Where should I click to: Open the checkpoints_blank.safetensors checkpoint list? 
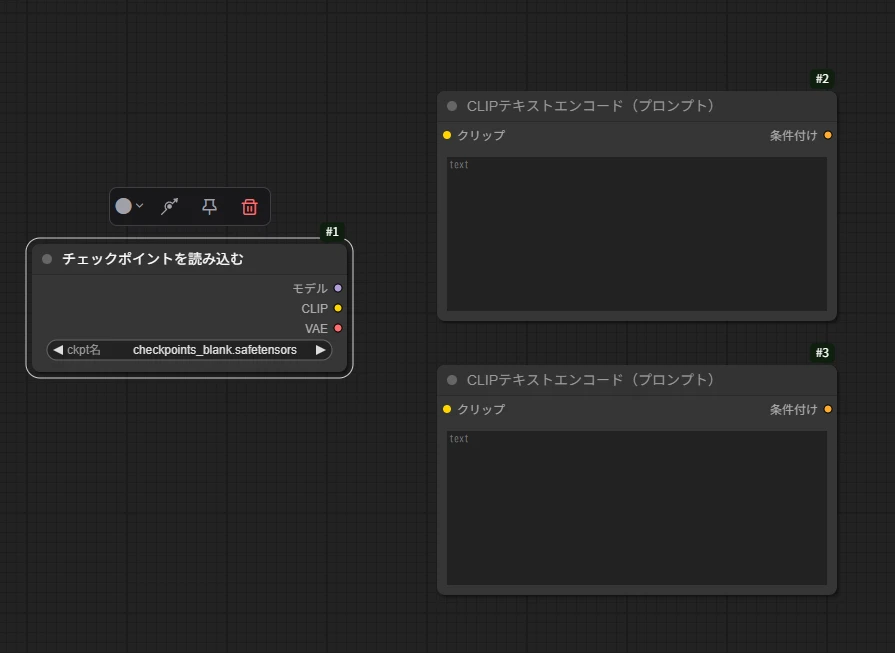click(x=214, y=350)
